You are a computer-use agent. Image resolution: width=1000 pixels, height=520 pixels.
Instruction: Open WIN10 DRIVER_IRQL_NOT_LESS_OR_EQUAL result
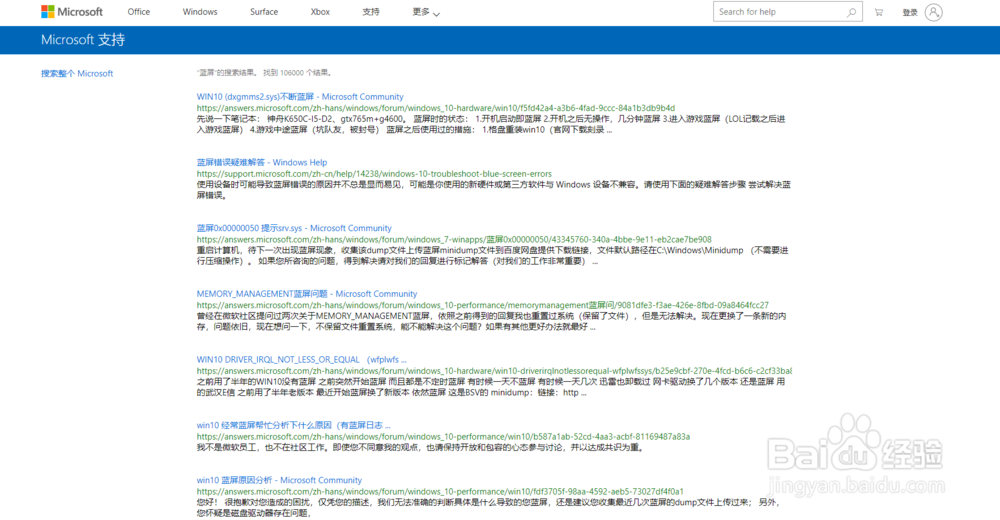[301, 359]
